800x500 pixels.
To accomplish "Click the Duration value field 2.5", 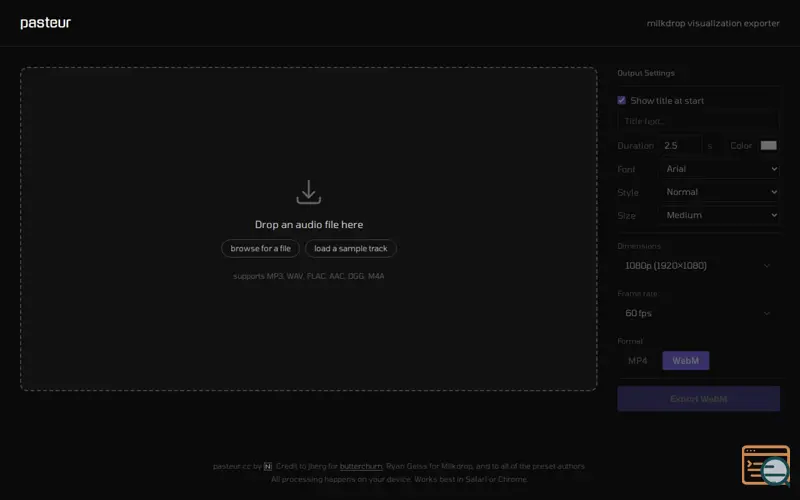I will pos(681,146).
